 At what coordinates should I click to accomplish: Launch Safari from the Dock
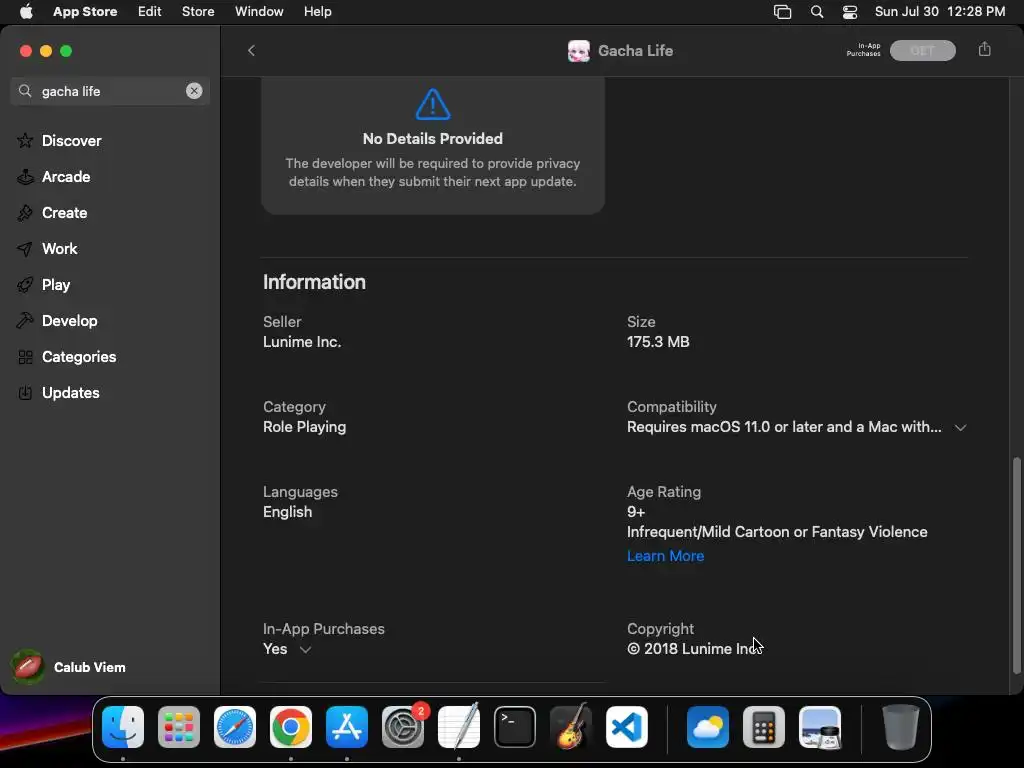[235, 727]
